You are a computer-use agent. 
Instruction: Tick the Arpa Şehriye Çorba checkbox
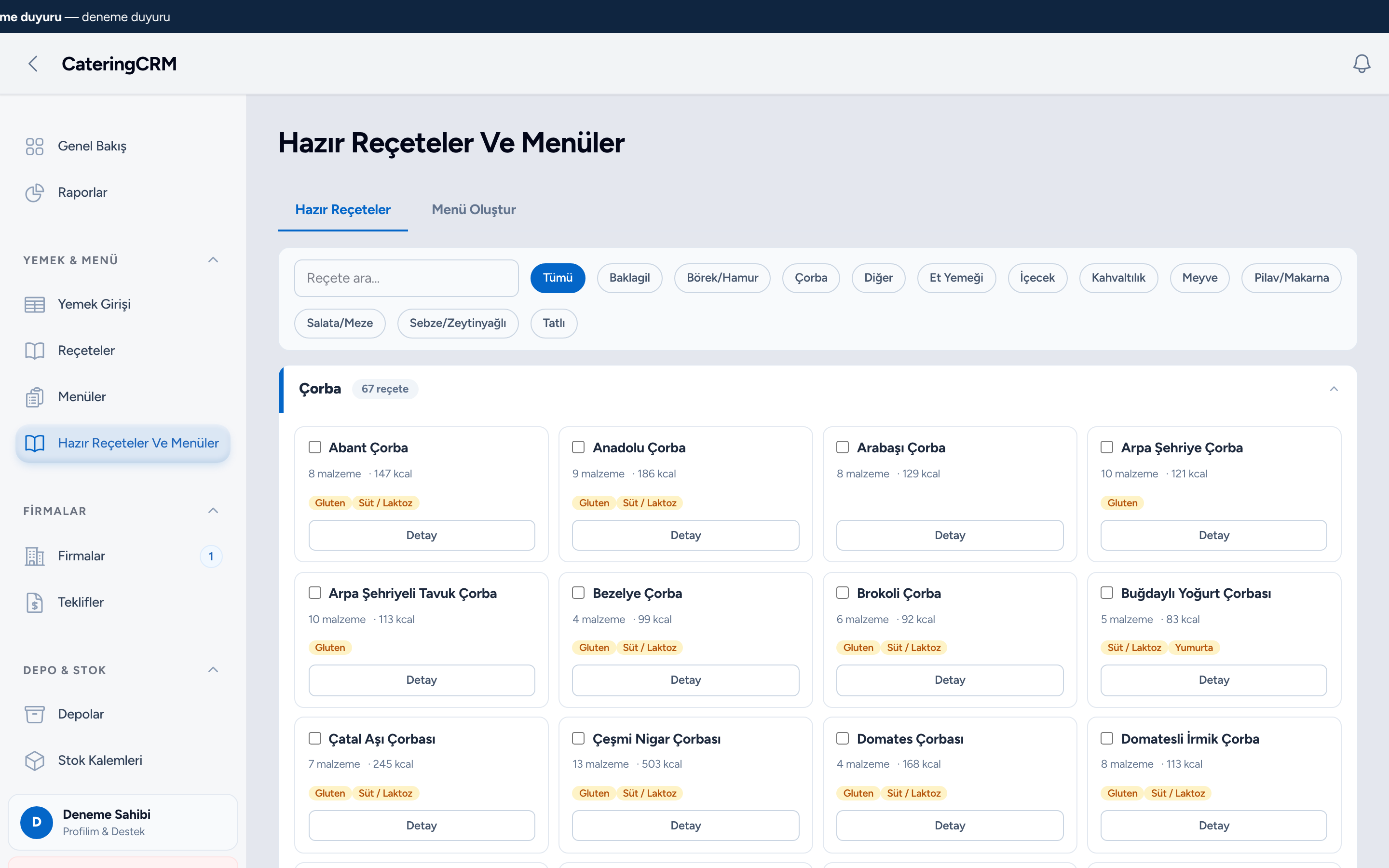click(1106, 447)
